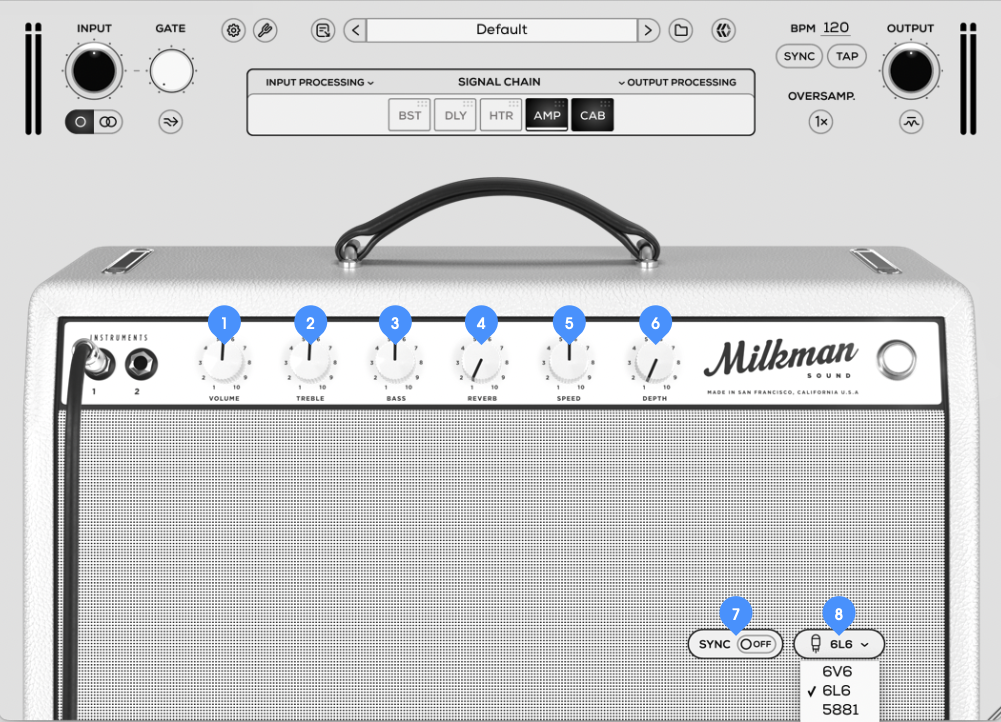Image resolution: width=1001 pixels, height=722 pixels.
Task: Open the settings gear icon
Action: coord(233,30)
